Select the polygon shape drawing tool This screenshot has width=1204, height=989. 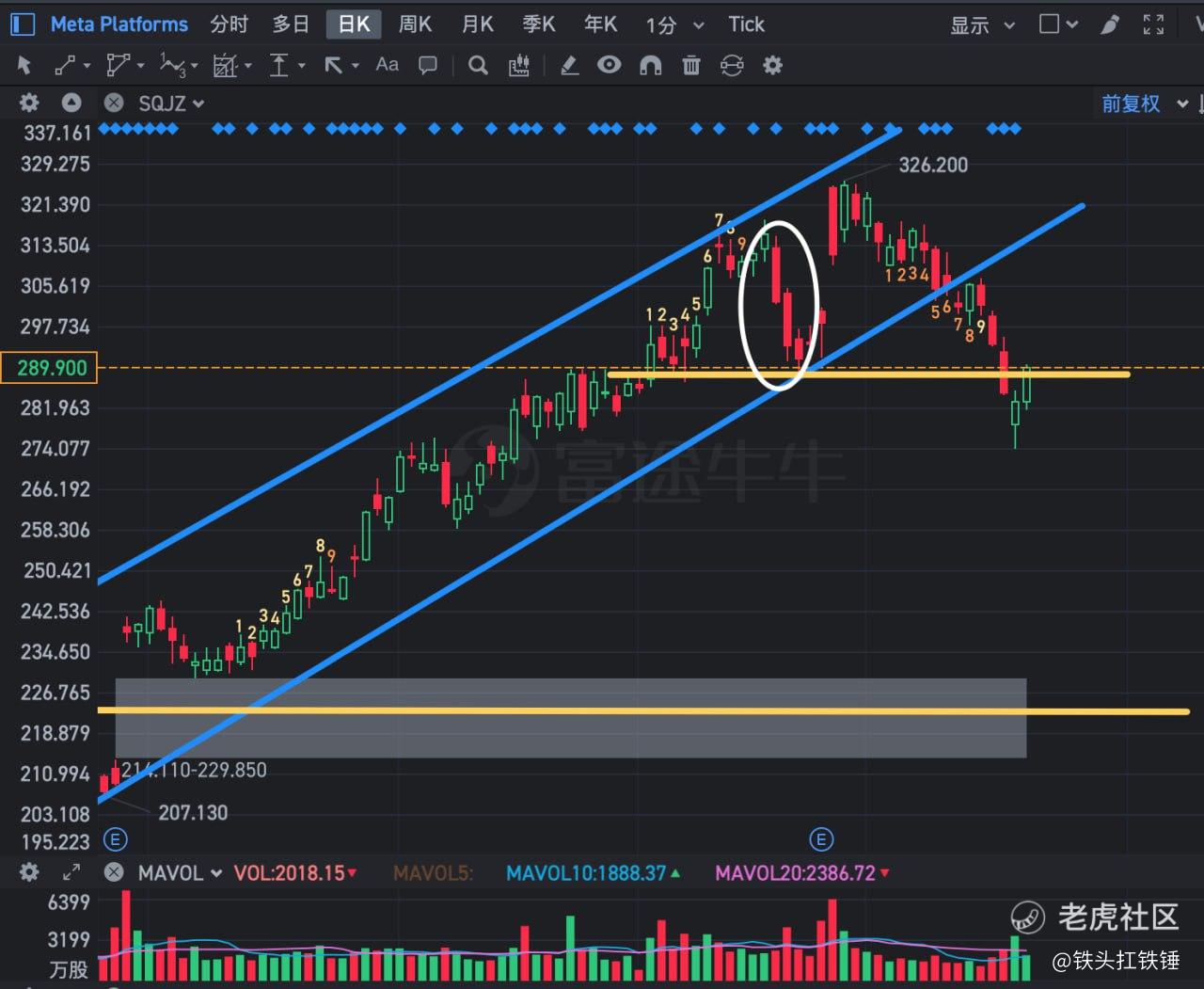(x=118, y=65)
